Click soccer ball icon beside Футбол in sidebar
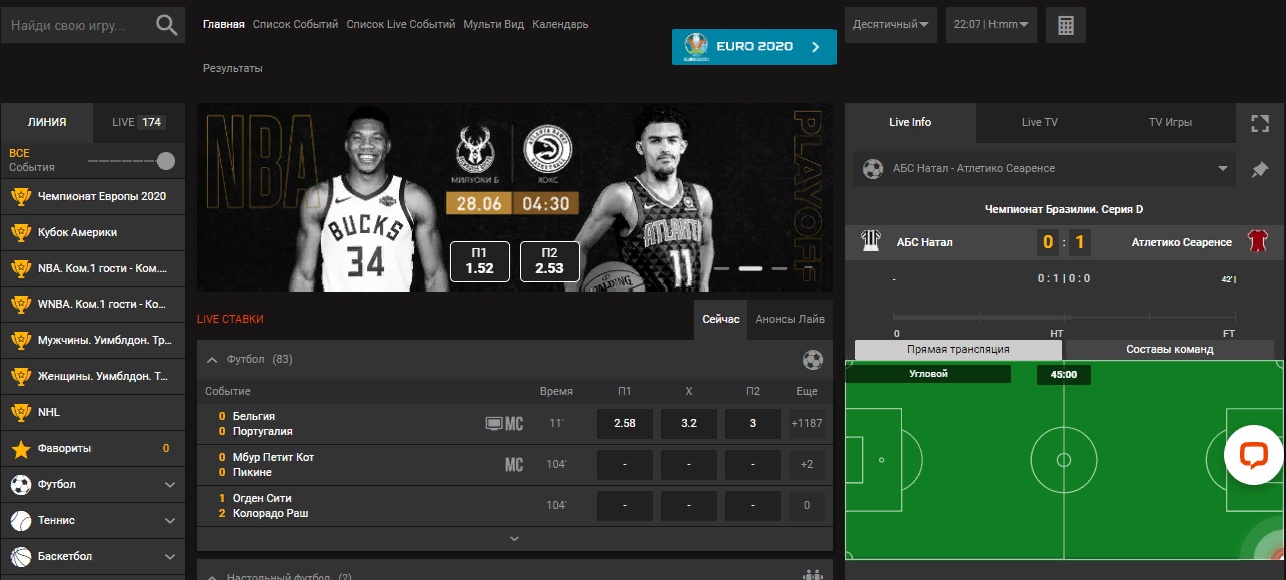Screen dimensions: 1286x580 click(x=21, y=484)
